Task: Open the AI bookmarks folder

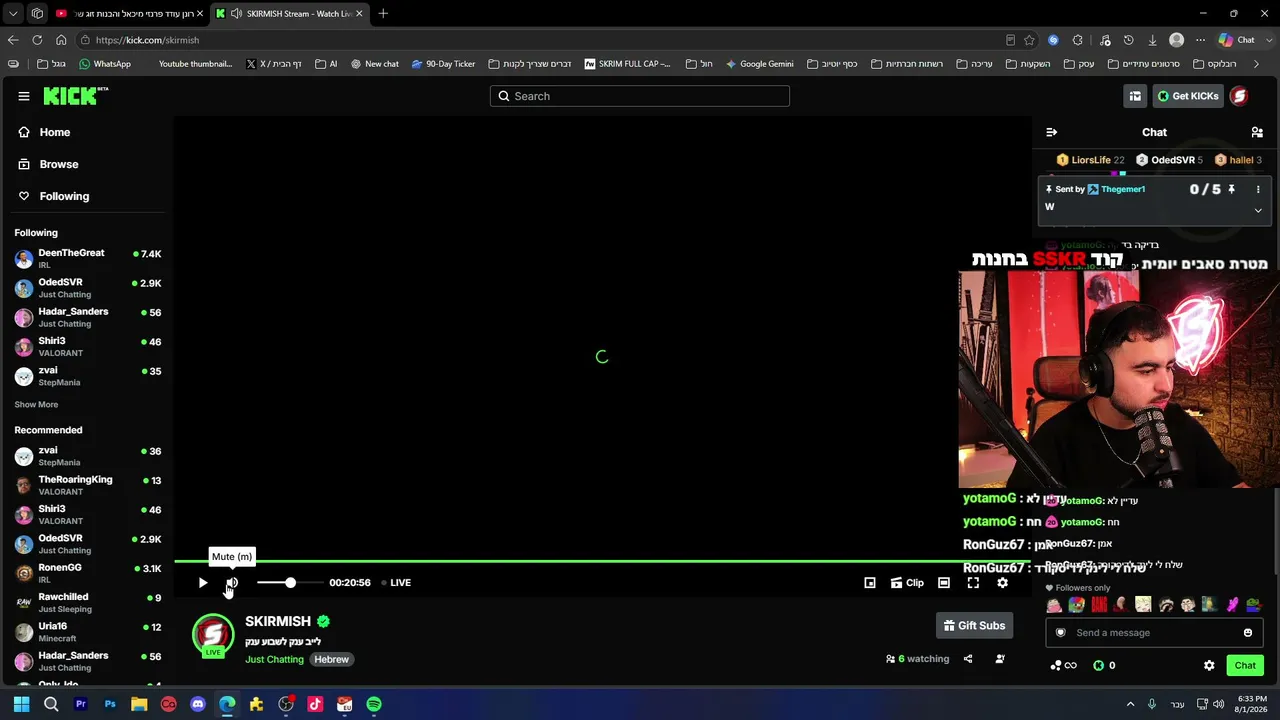Action: (326, 64)
